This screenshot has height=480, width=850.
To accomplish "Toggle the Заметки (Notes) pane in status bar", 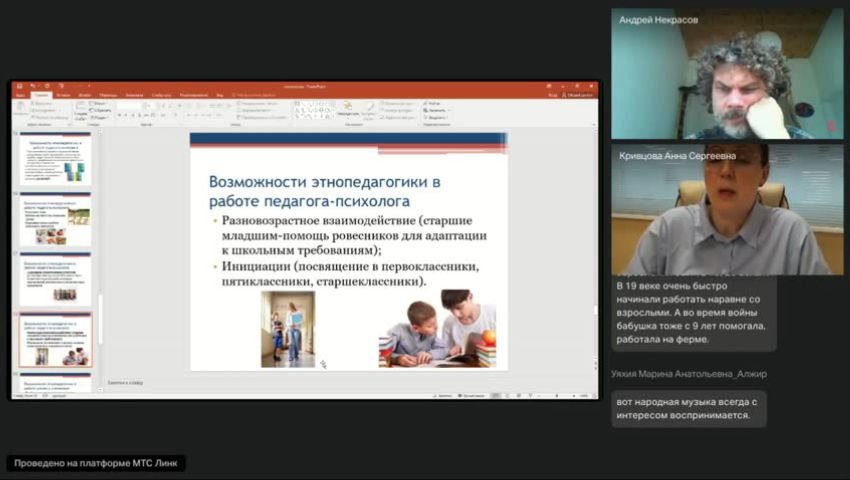I will click(443, 396).
